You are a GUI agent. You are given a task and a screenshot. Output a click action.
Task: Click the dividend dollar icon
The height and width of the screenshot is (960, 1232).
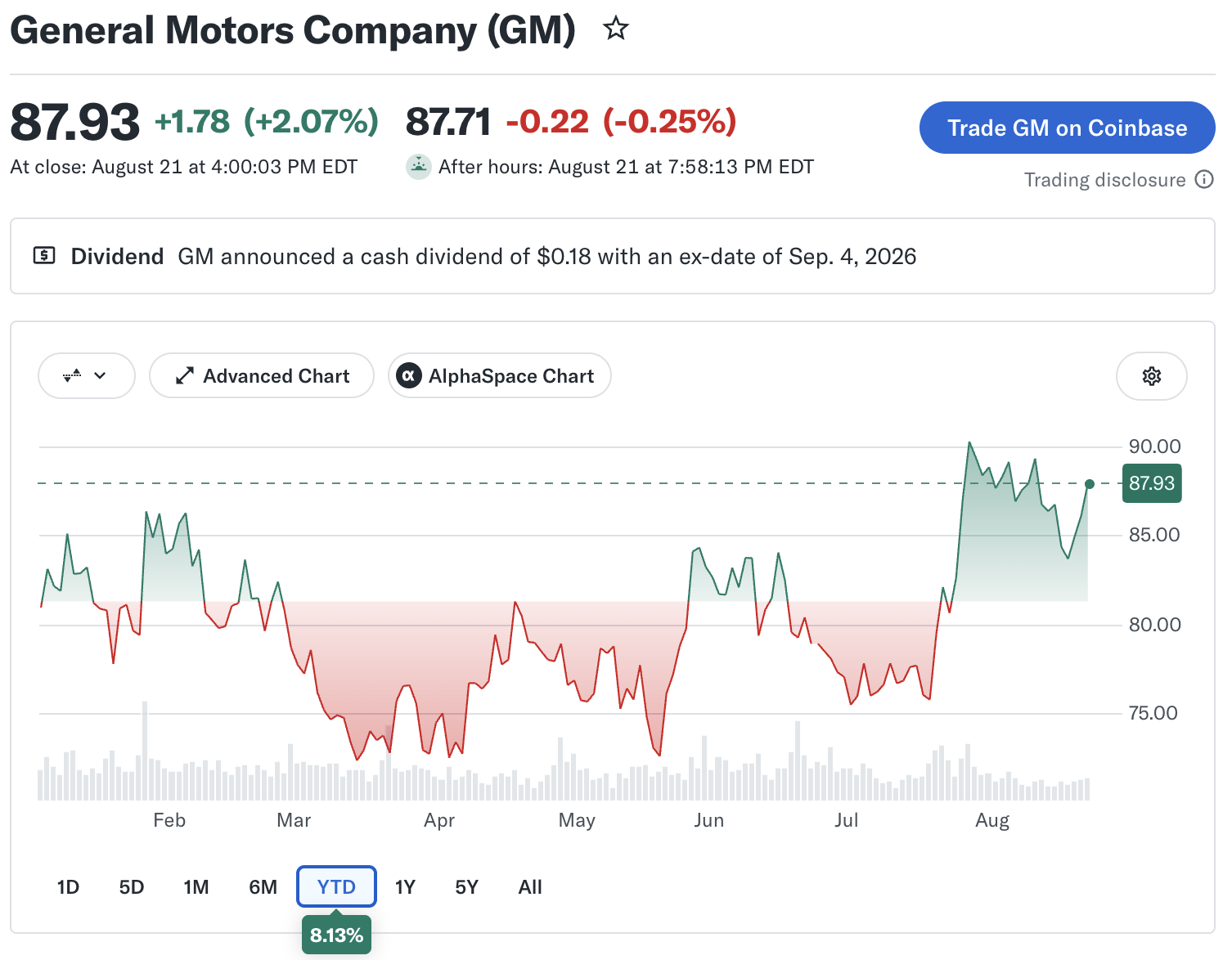click(44, 256)
